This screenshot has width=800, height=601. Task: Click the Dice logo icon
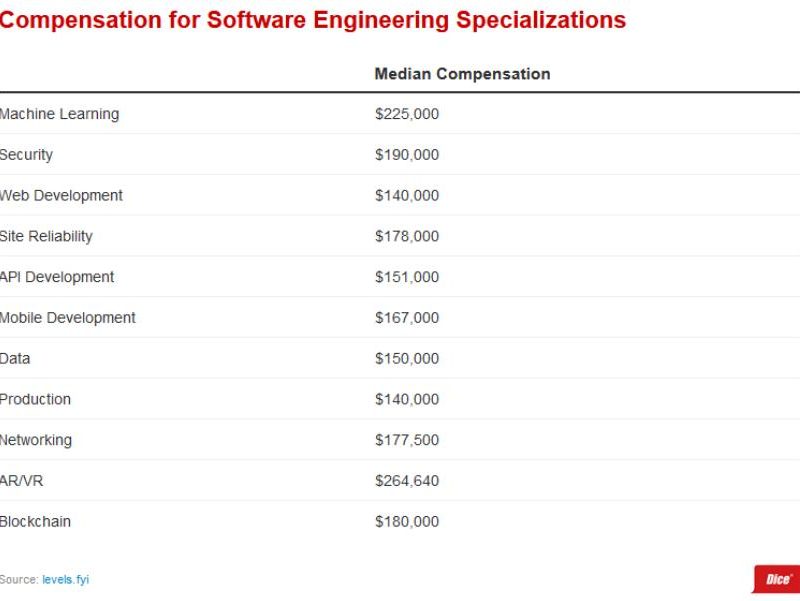point(777,579)
